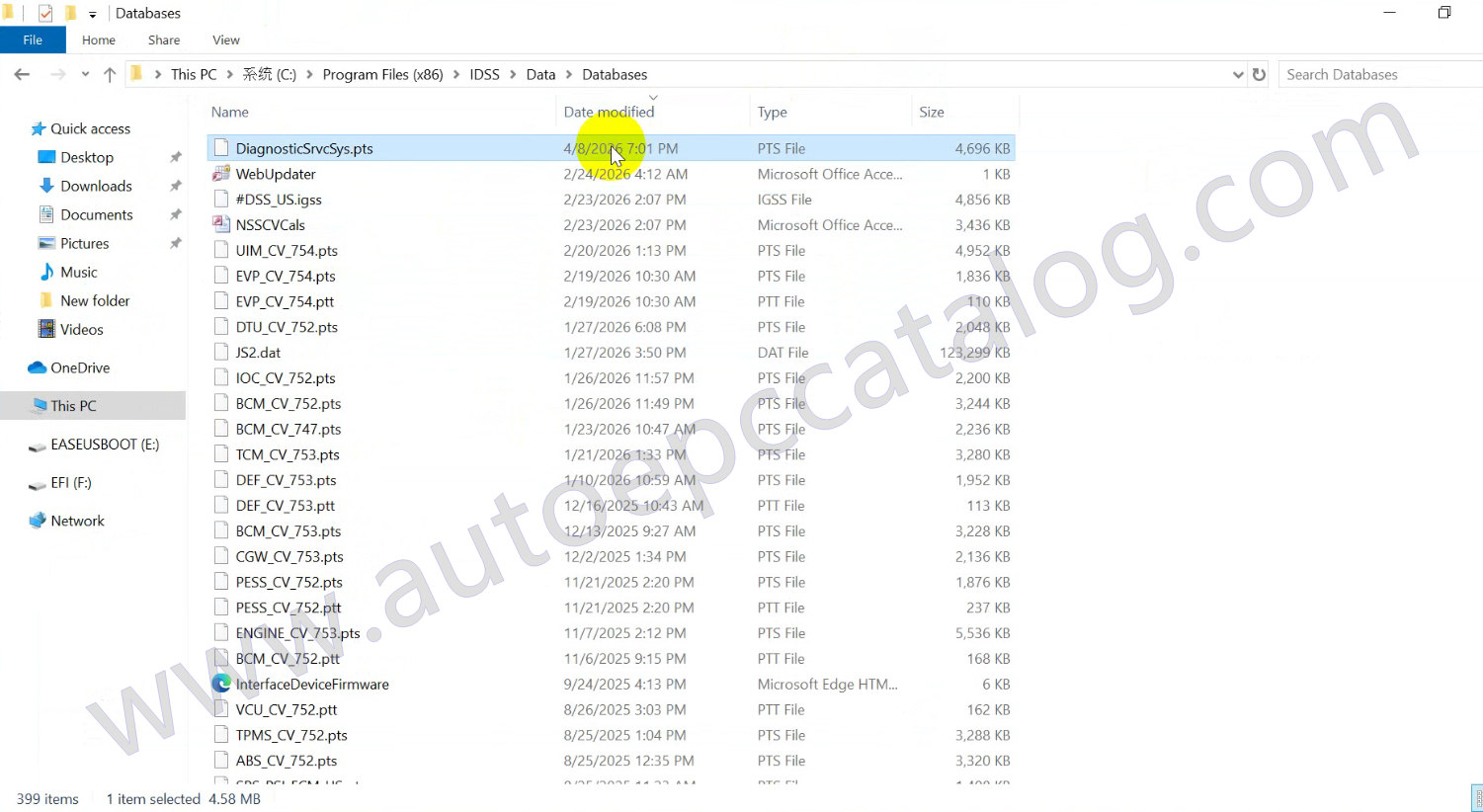
Task: Select EASEUSBOOT (E:) drive in sidebar
Action: pos(104,445)
